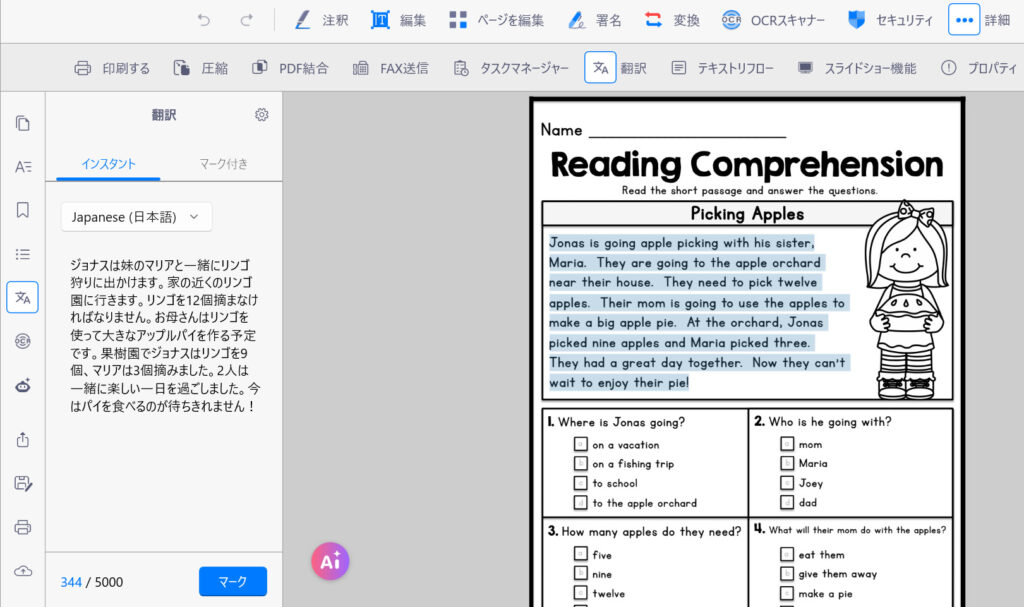Image resolution: width=1024 pixels, height=607 pixels.
Task: Check 'twelve' checkbox
Action: click(581, 593)
